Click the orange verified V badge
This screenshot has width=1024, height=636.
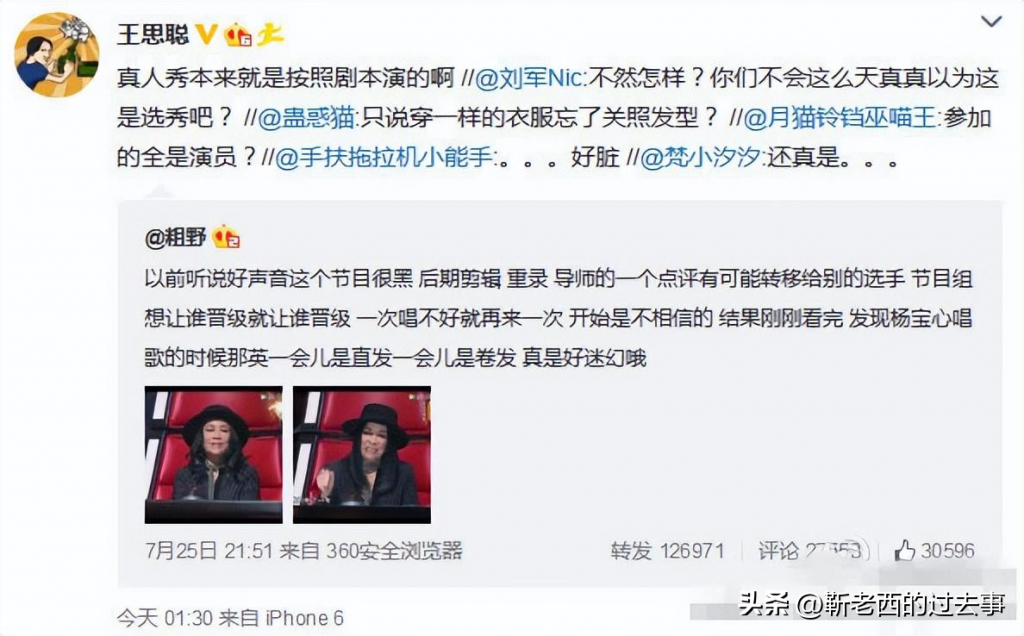pos(207,33)
